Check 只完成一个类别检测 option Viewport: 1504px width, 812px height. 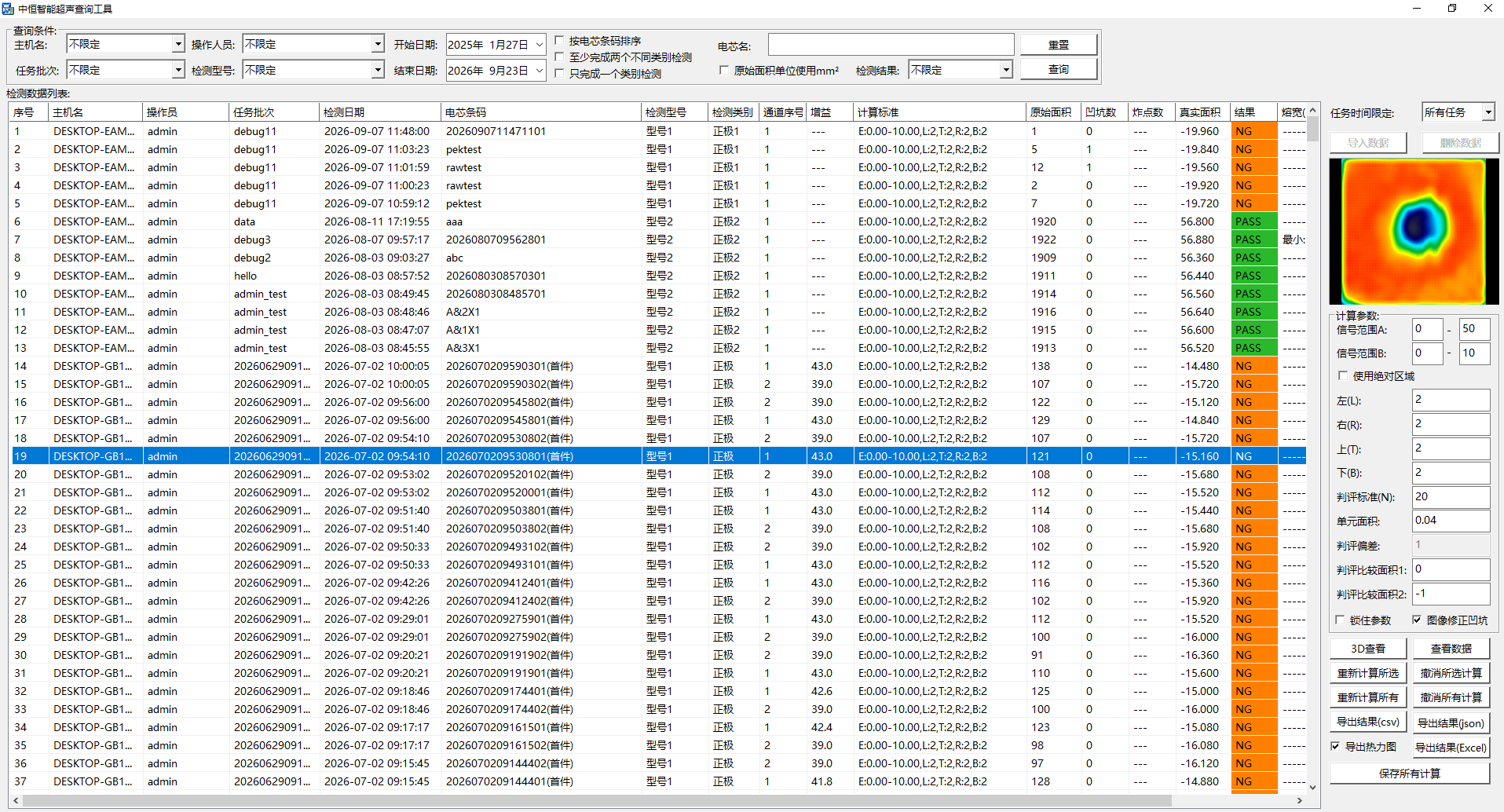coord(559,74)
